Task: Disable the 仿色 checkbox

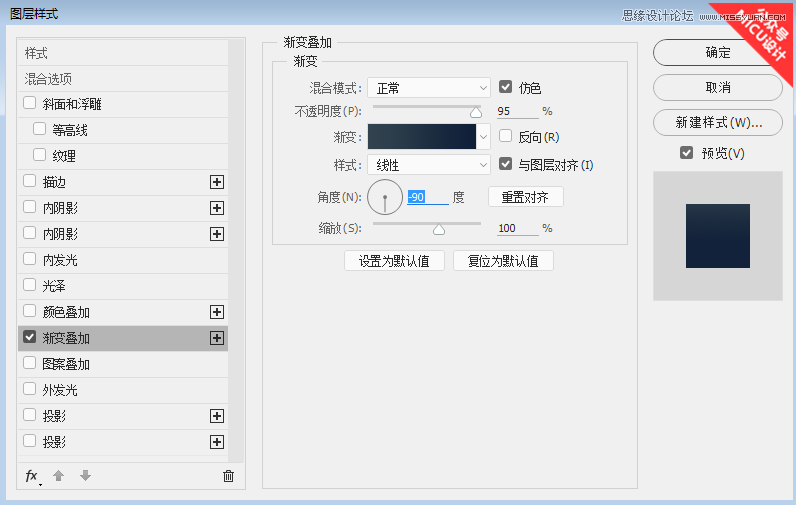Action: pos(506,87)
